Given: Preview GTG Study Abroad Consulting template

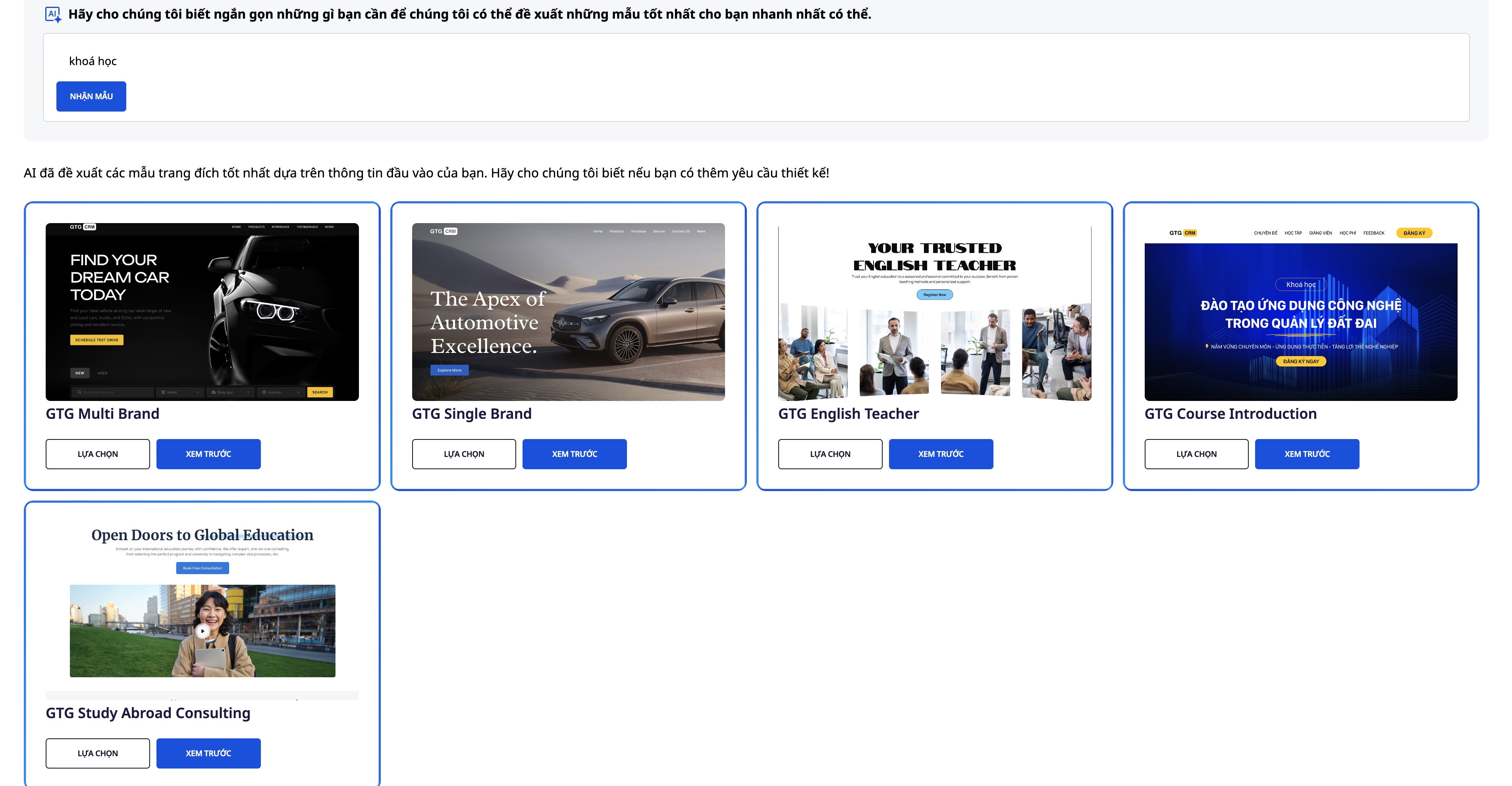Looking at the screenshot, I should (208, 753).
